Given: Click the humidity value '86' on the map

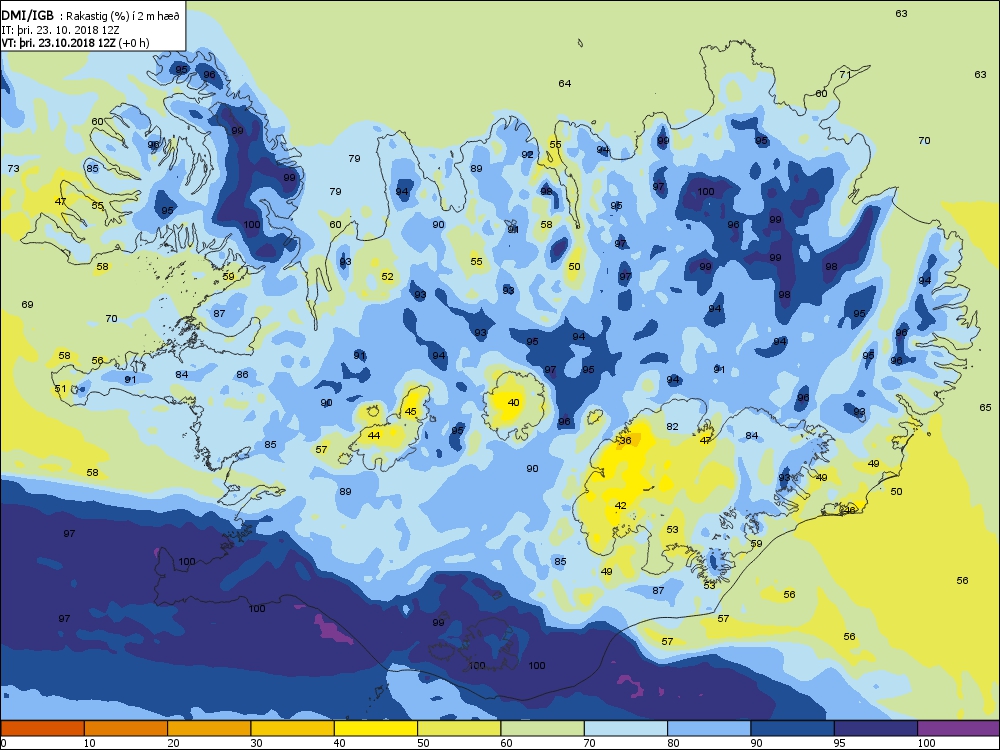Looking at the screenshot, I should (x=242, y=374).
